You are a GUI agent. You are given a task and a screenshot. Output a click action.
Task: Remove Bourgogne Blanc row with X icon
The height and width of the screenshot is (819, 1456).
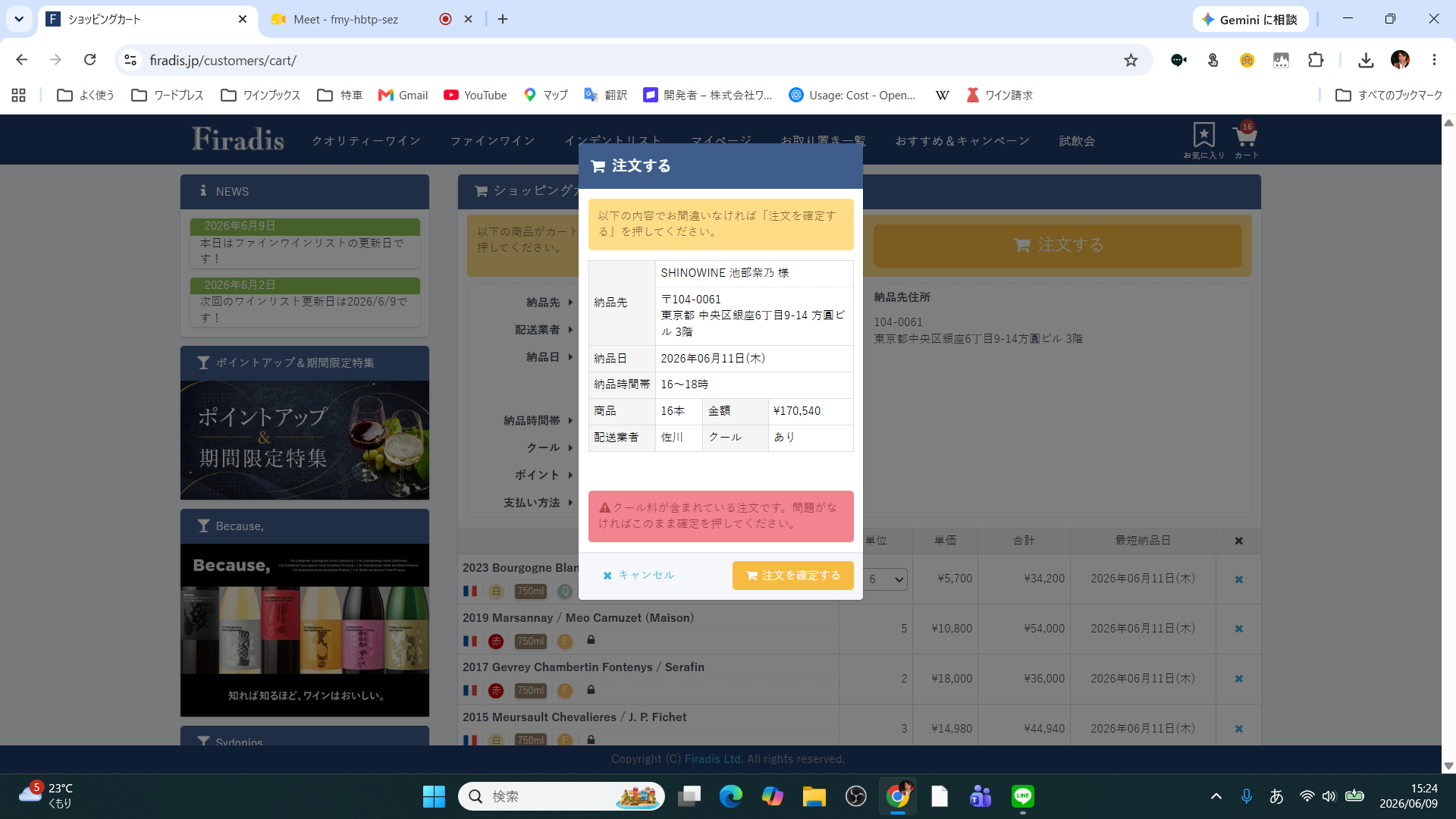tap(1238, 579)
